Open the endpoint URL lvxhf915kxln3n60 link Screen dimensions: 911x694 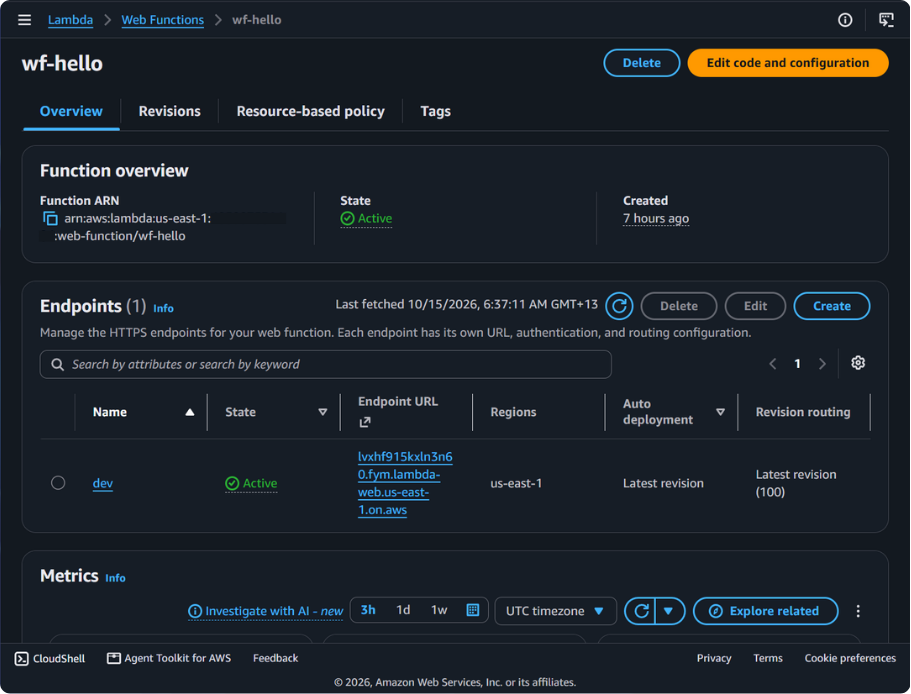click(405, 483)
